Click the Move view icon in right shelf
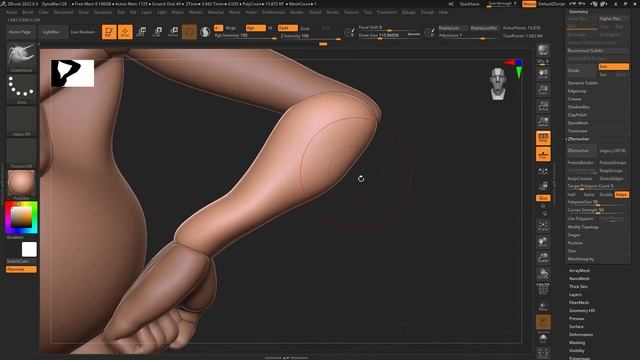Viewport: 640px width, 360px height. click(x=543, y=242)
